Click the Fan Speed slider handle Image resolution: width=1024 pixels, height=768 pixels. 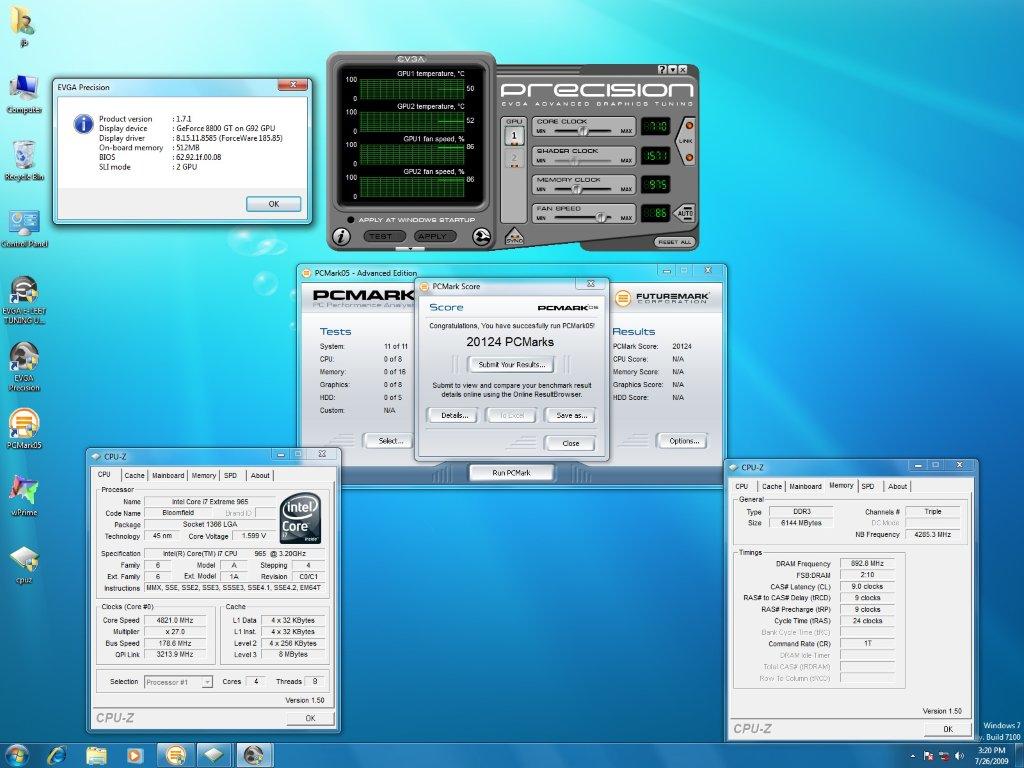tap(600, 218)
